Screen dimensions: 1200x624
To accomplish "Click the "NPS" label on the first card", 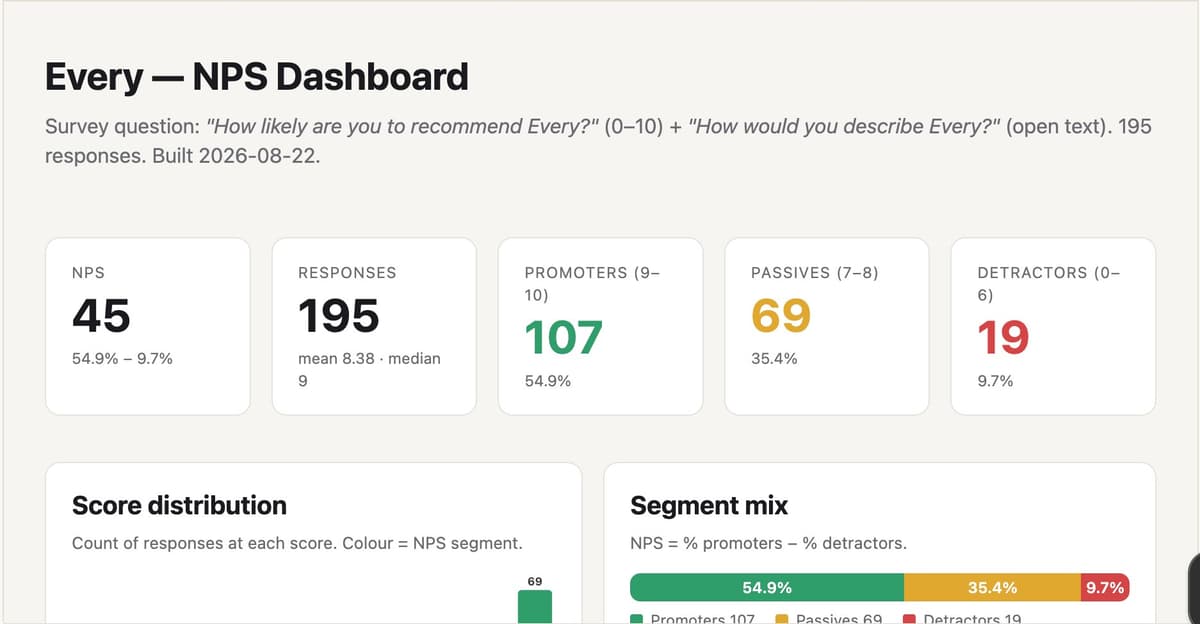I will pyautogui.click(x=88, y=272).
